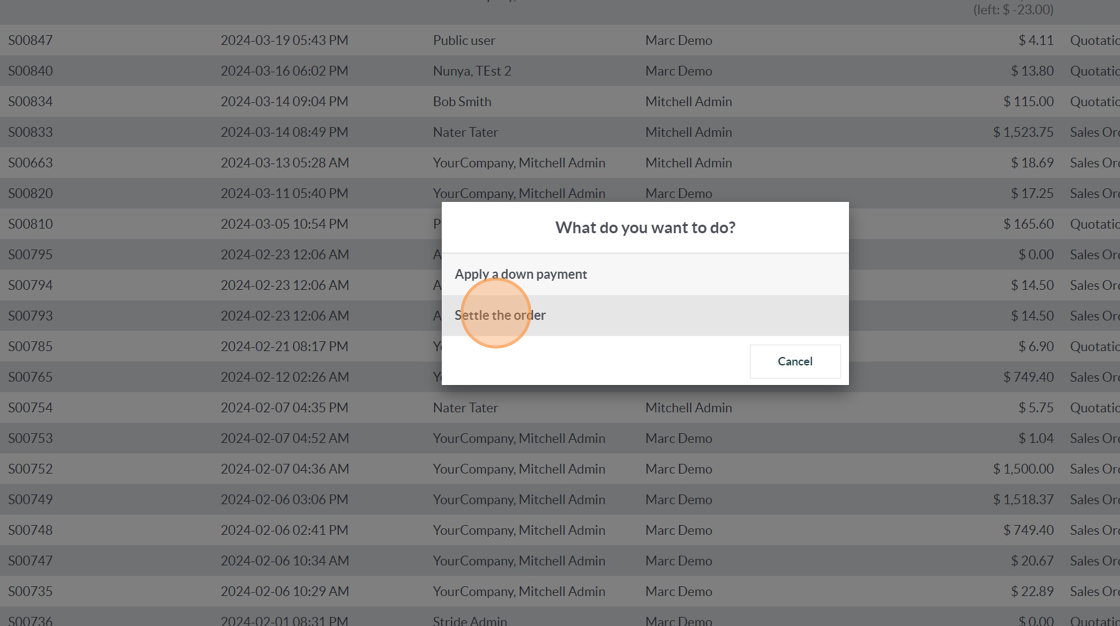
Task: Click Marc Demo on the S00752 row
Action: click(x=679, y=470)
